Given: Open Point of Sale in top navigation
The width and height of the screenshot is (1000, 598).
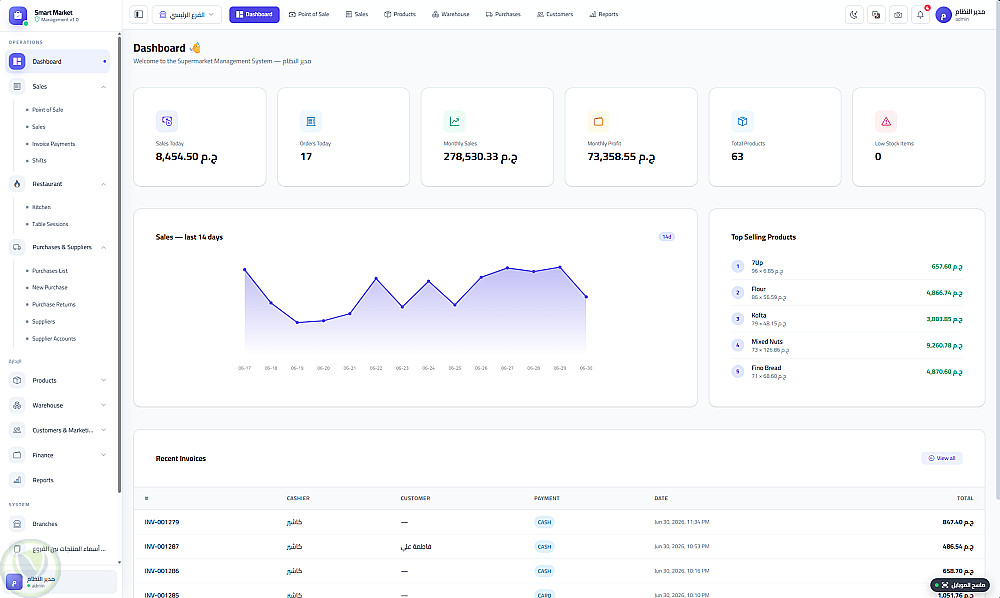Looking at the screenshot, I should tap(309, 14).
